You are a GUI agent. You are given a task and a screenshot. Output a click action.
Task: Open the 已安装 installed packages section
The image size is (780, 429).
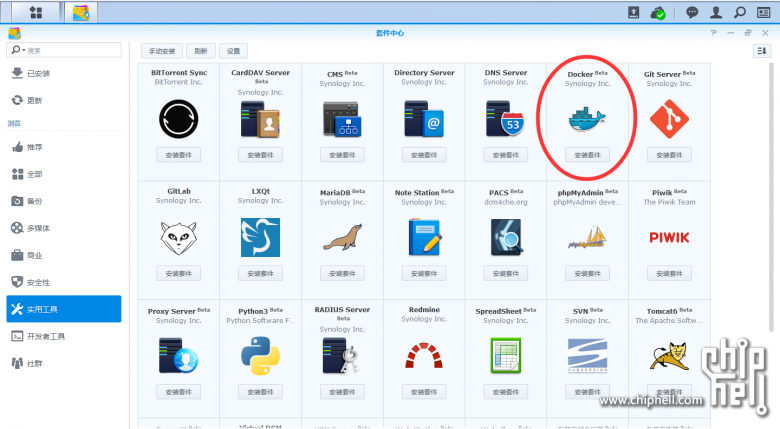pyautogui.click(x=64, y=73)
